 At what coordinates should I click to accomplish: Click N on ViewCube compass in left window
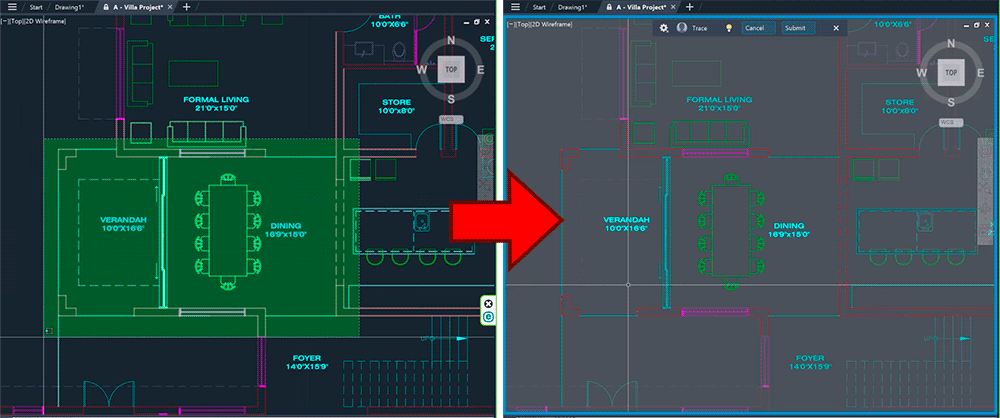coord(451,40)
